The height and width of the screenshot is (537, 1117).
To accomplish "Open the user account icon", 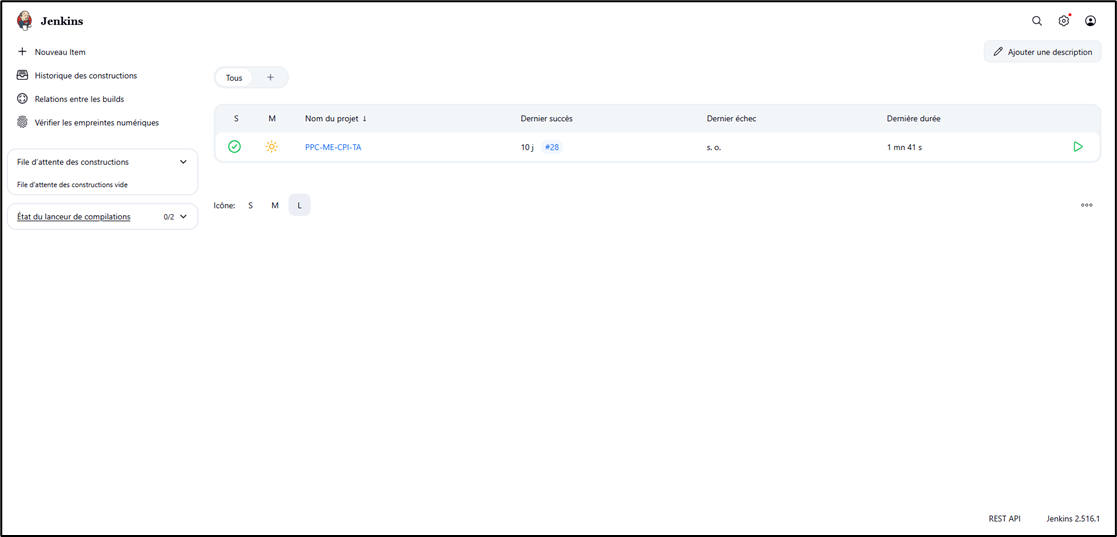I will tap(1091, 21).
